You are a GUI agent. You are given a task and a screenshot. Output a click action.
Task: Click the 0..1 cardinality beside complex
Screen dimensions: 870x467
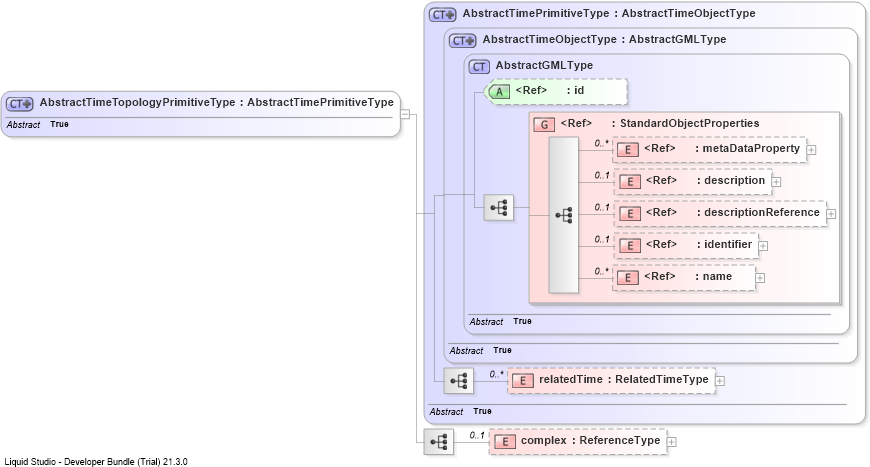(x=477, y=435)
